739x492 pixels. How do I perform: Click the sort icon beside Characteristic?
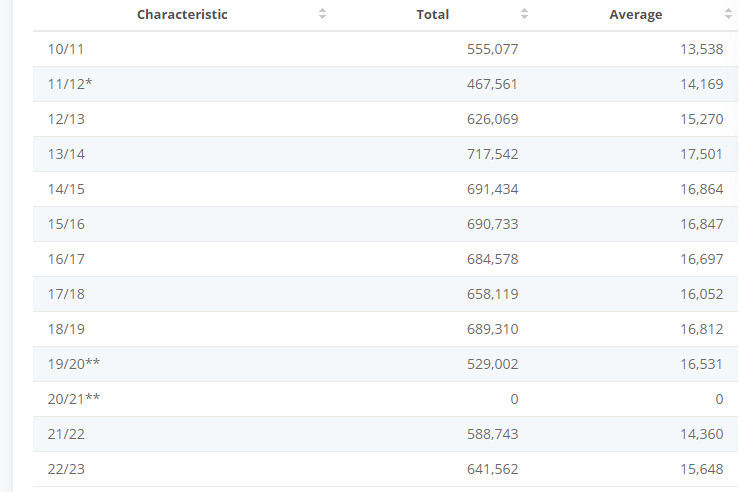click(x=322, y=15)
